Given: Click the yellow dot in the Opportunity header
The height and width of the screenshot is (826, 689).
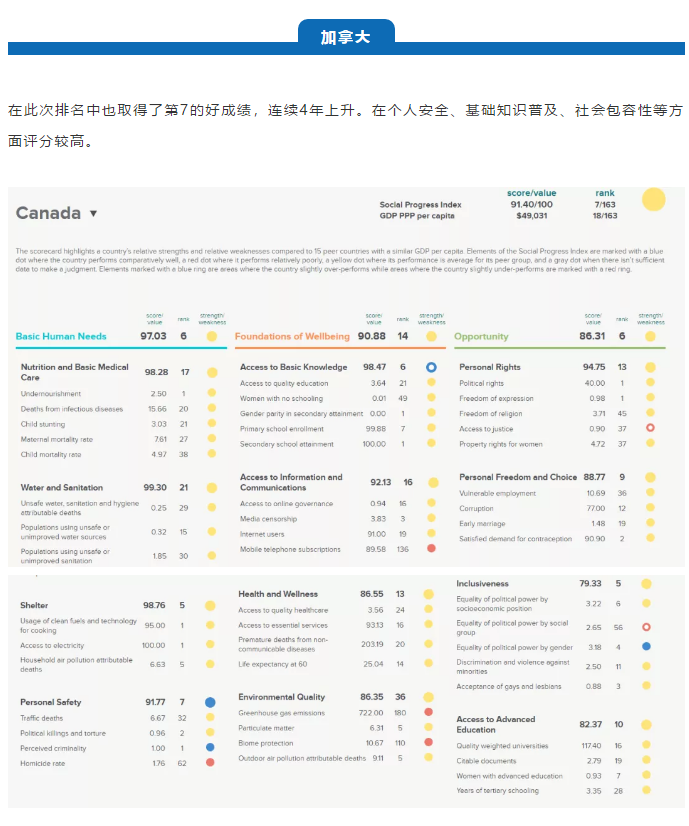Looking at the screenshot, I should [650, 336].
